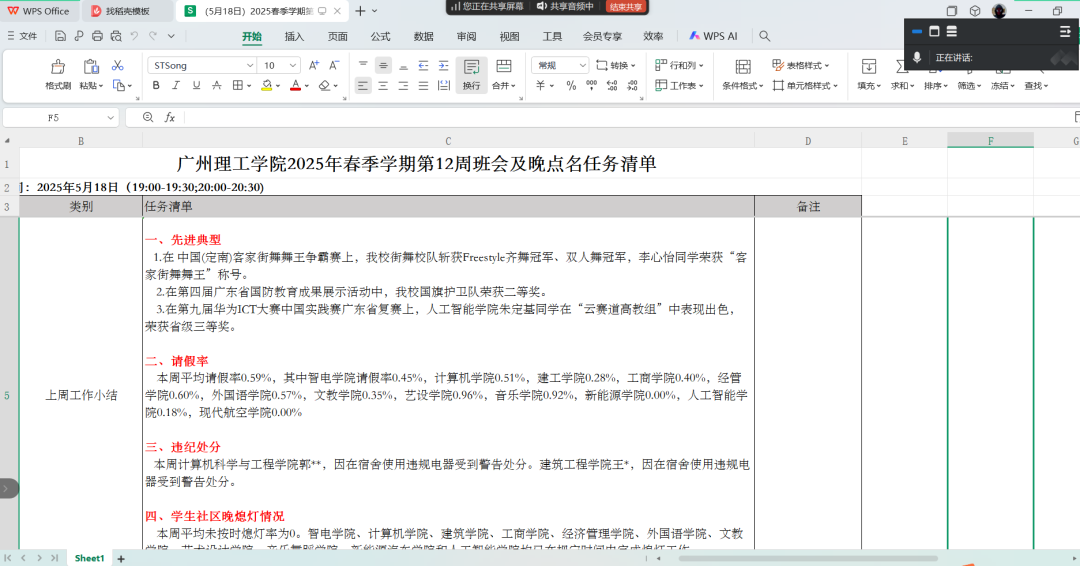
Task: Click the percent style icon
Action: (571, 86)
